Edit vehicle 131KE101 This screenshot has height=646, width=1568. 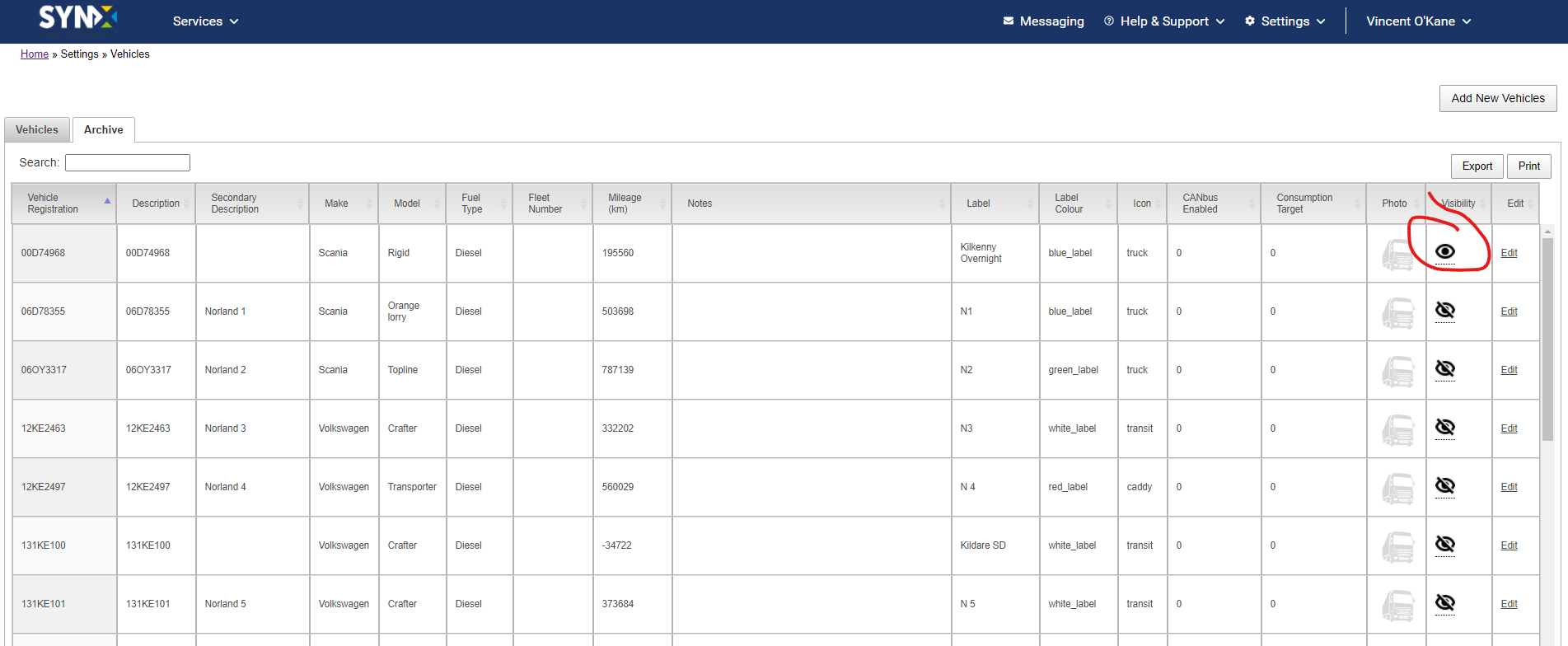1509,604
